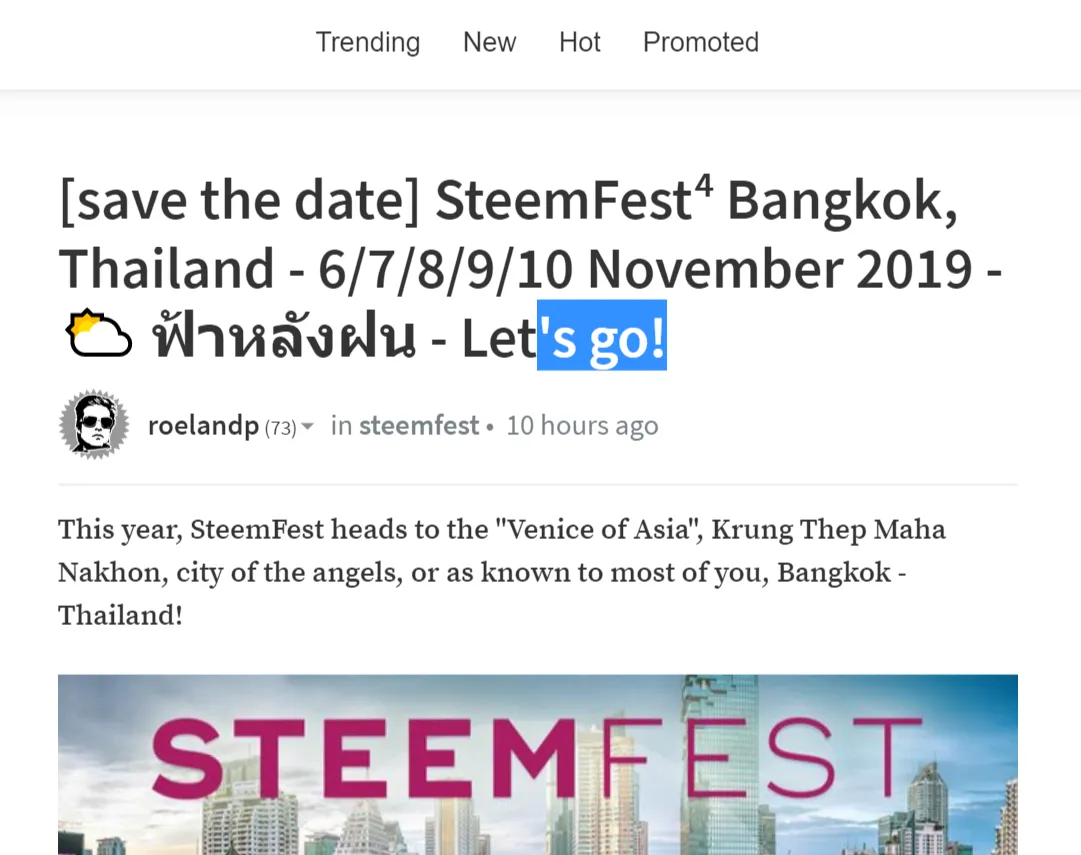Viewport: 1081px width, 855px height.
Task: Click the SteemFest banner image
Action: pyautogui.click(x=538, y=765)
